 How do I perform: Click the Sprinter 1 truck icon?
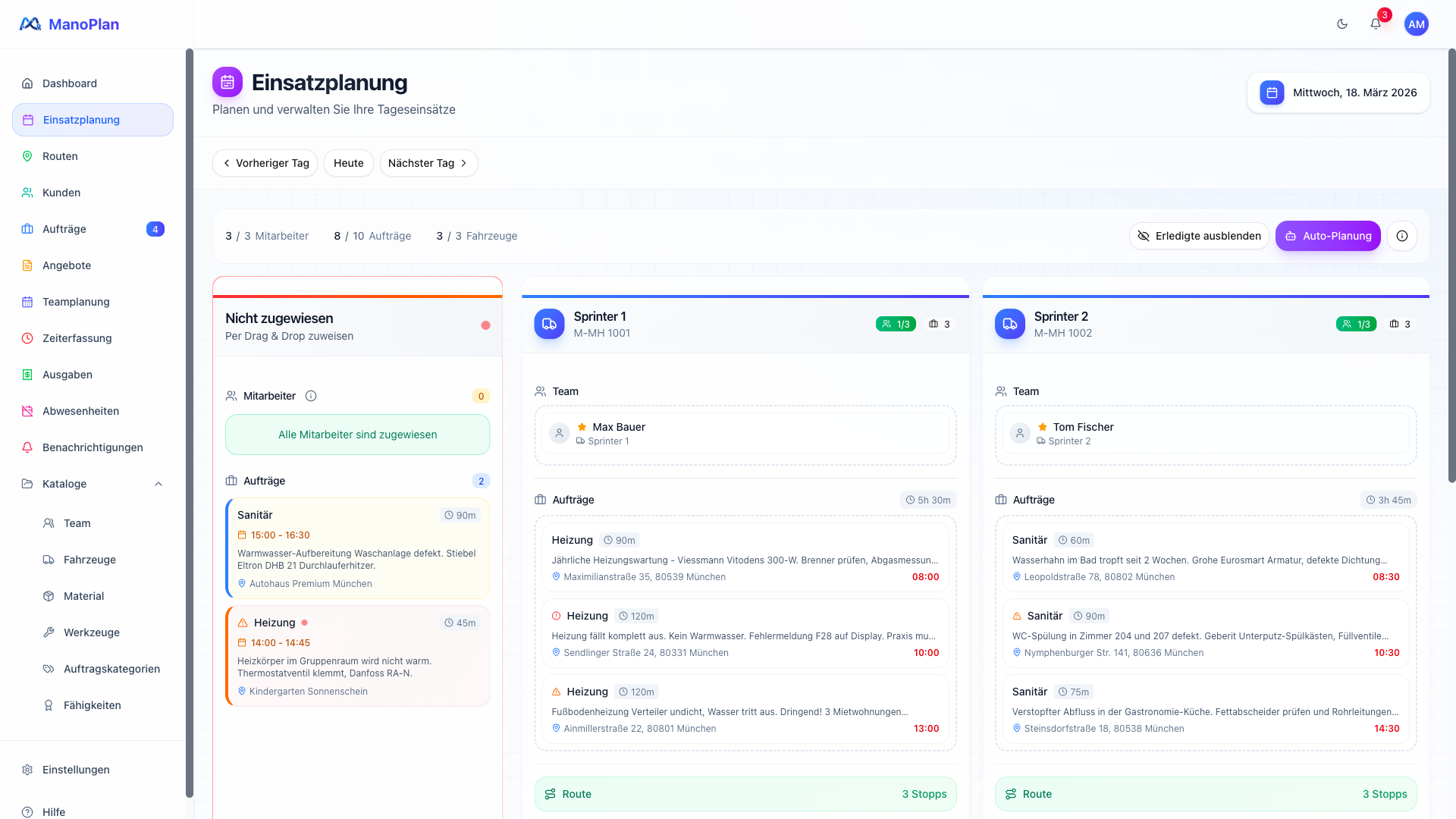click(549, 324)
